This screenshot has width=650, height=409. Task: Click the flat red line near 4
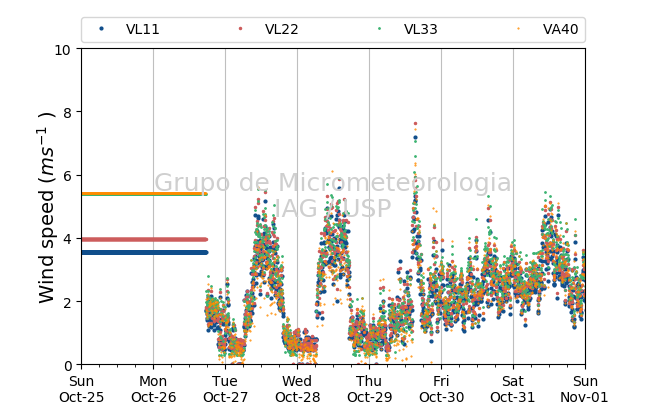pos(144,239)
